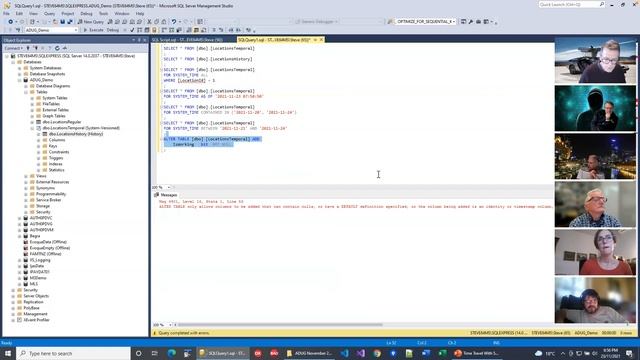This screenshot has height=360, width=640.
Task: Select the Columns folder
Action: [57, 140]
